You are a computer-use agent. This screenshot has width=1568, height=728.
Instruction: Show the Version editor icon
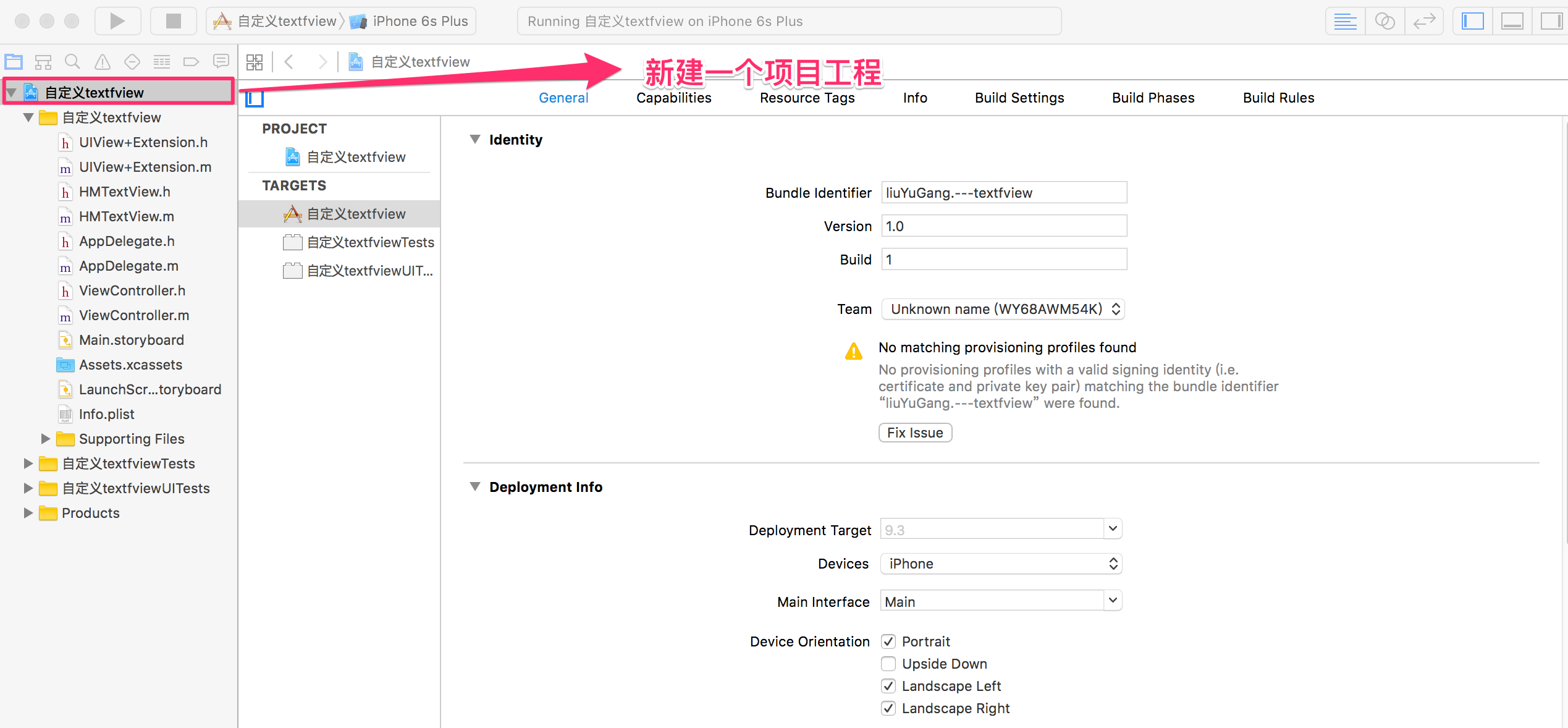click(1424, 21)
